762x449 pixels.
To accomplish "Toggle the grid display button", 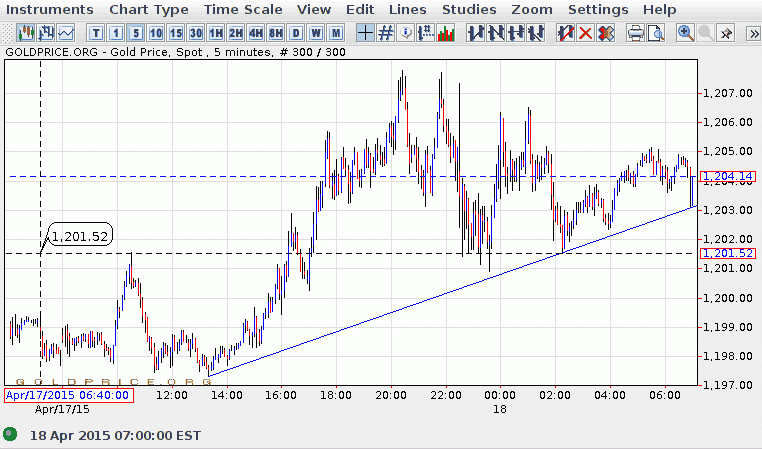I will (x=385, y=33).
